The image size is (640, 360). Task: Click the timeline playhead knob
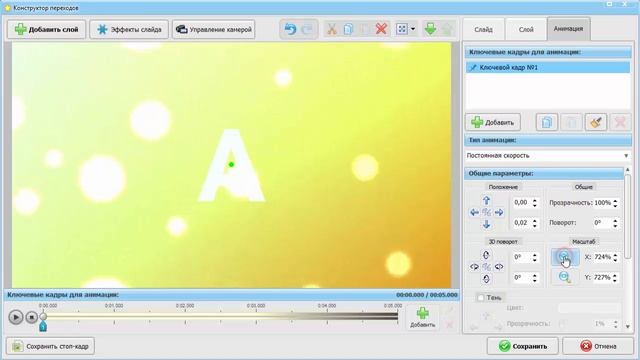point(43,316)
